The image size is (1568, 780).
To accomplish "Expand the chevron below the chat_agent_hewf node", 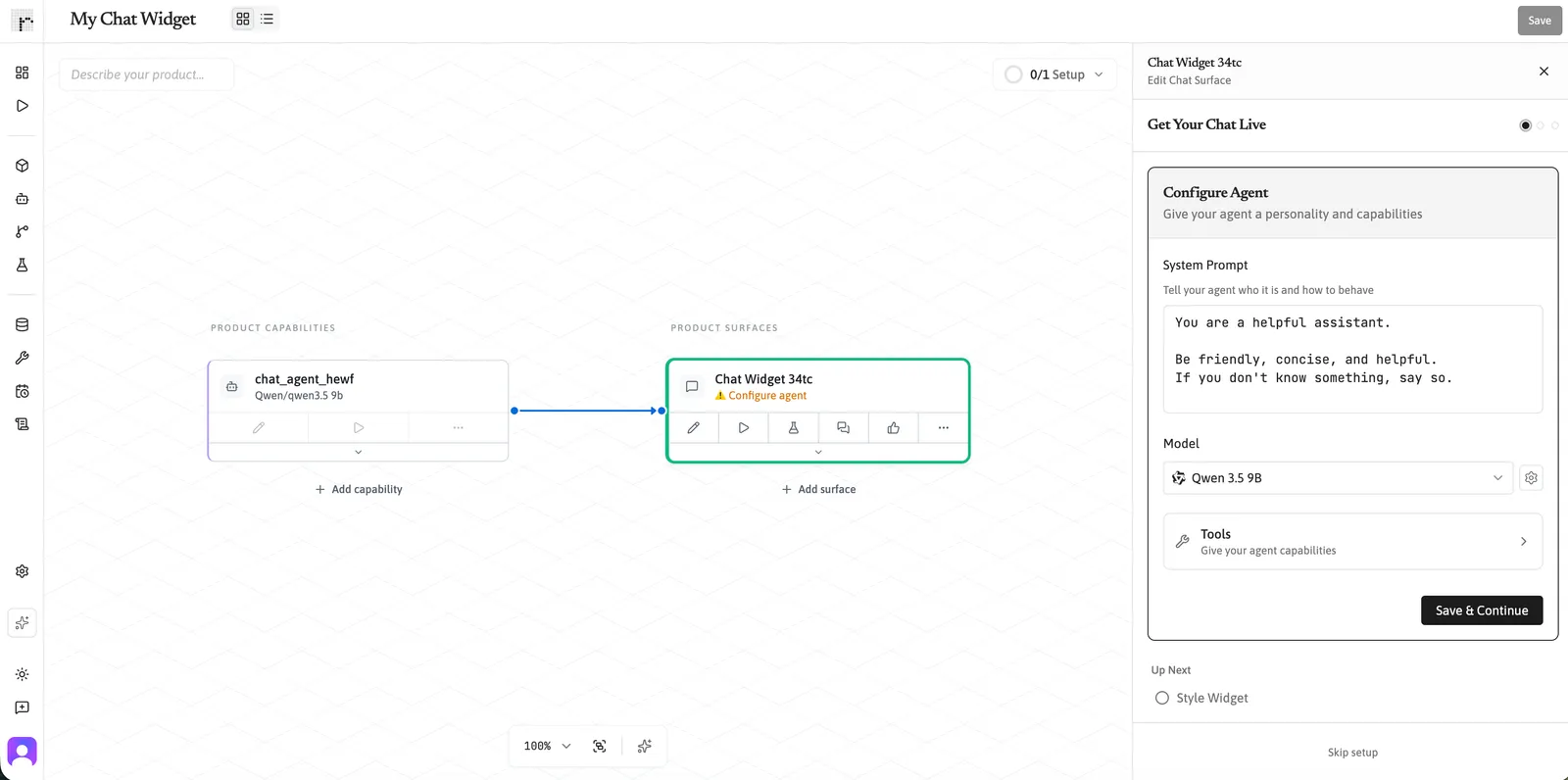I will [x=358, y=452].
